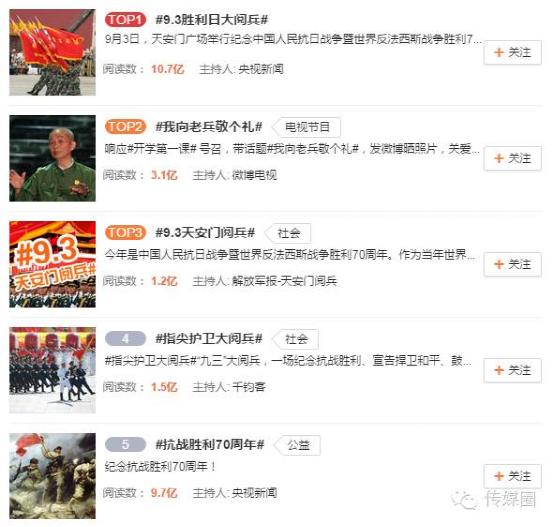Image resolution: width=554 pixels, height=527 pixels.
Task: Follow the #9.3胜利日大阅兵# topic
Action: pyautogui.click(x=512, y=53)
